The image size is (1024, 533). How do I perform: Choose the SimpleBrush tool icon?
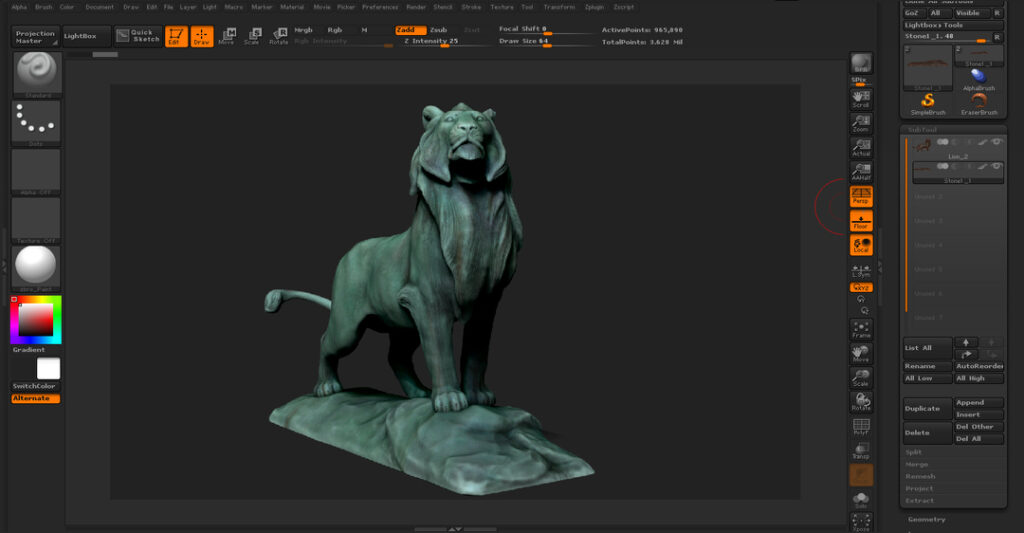pos(928,102)
